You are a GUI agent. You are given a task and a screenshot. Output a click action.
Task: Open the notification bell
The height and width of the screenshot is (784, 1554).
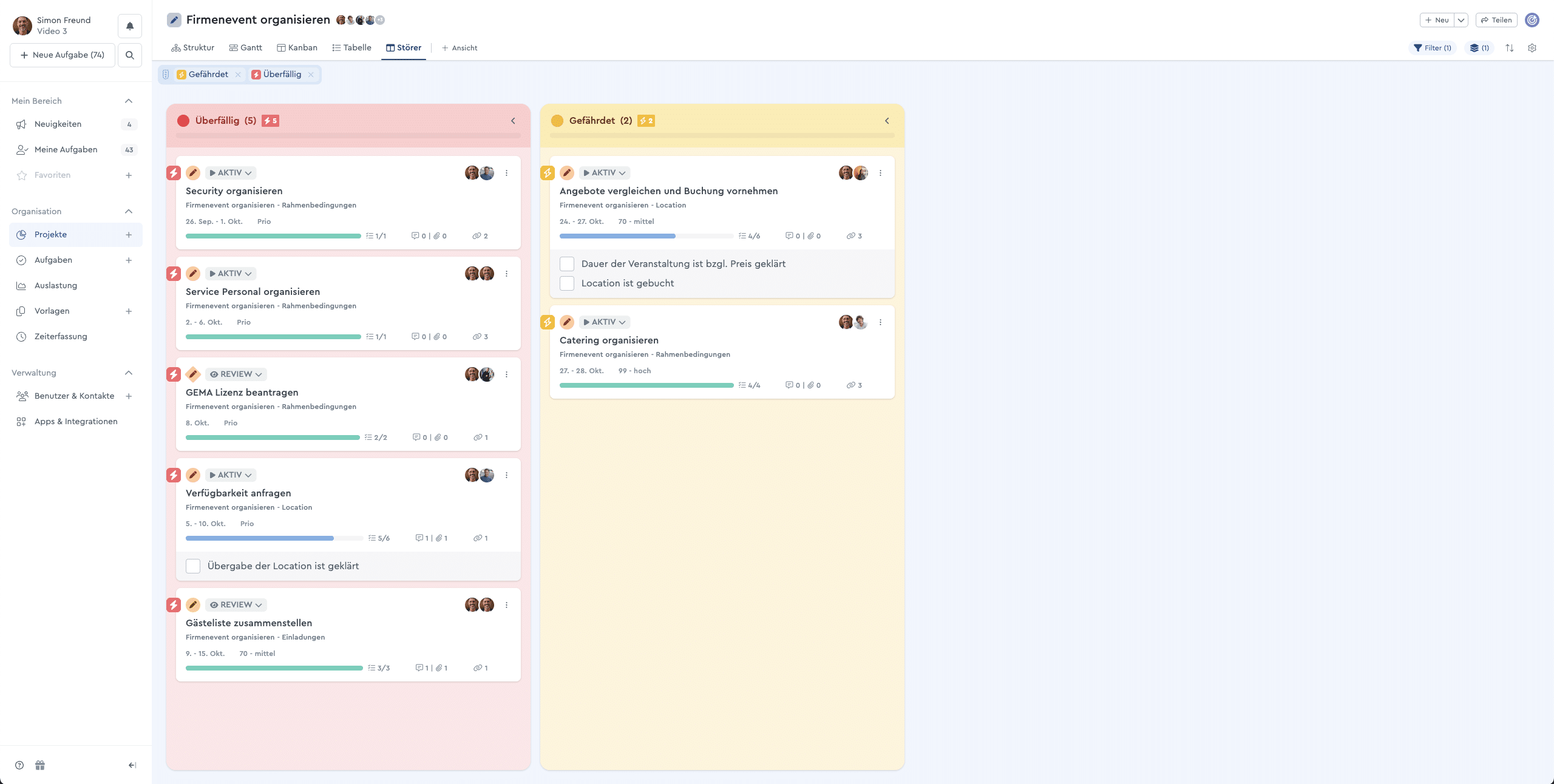click(129, 25)
